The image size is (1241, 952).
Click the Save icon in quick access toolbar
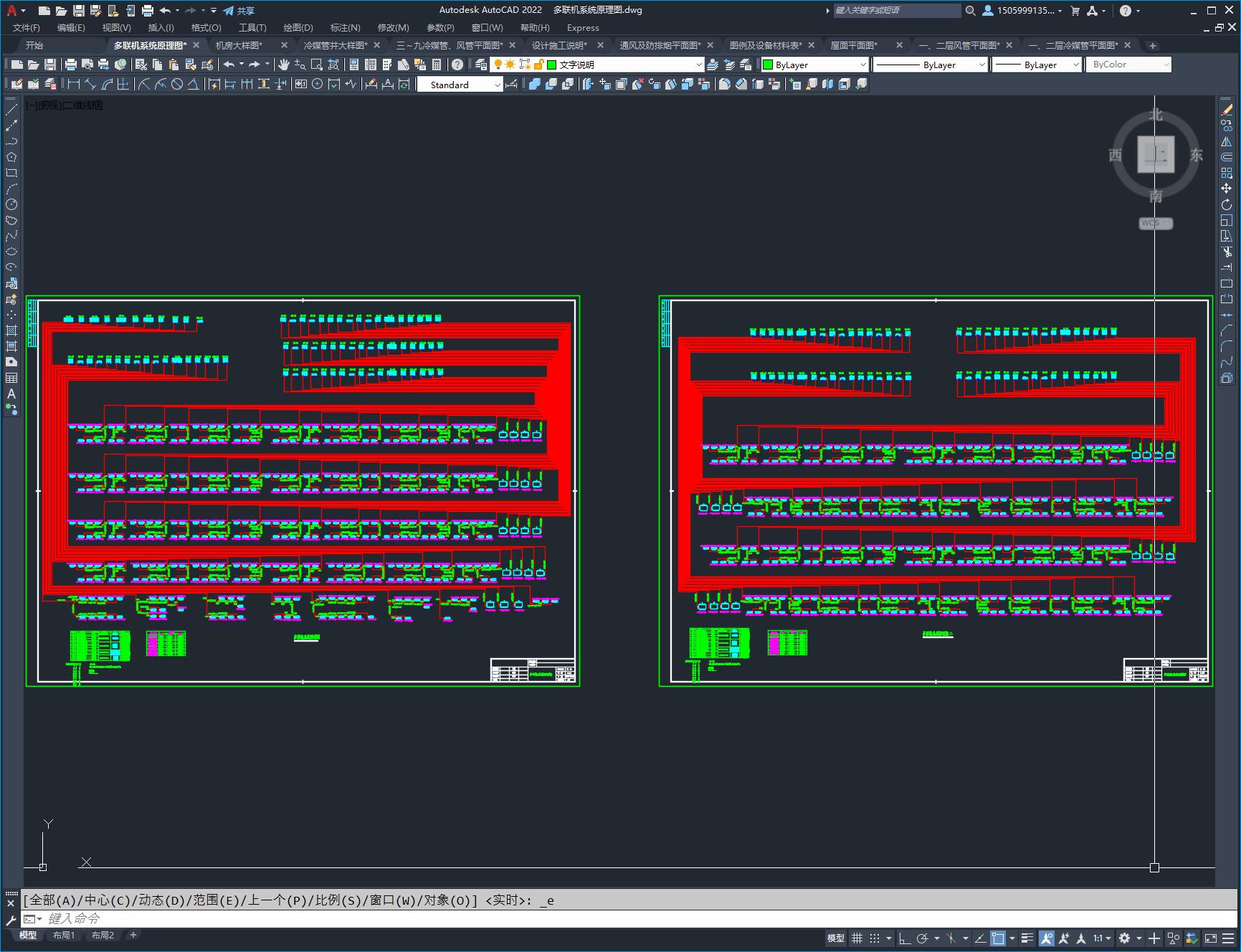[x=79, y=11]
